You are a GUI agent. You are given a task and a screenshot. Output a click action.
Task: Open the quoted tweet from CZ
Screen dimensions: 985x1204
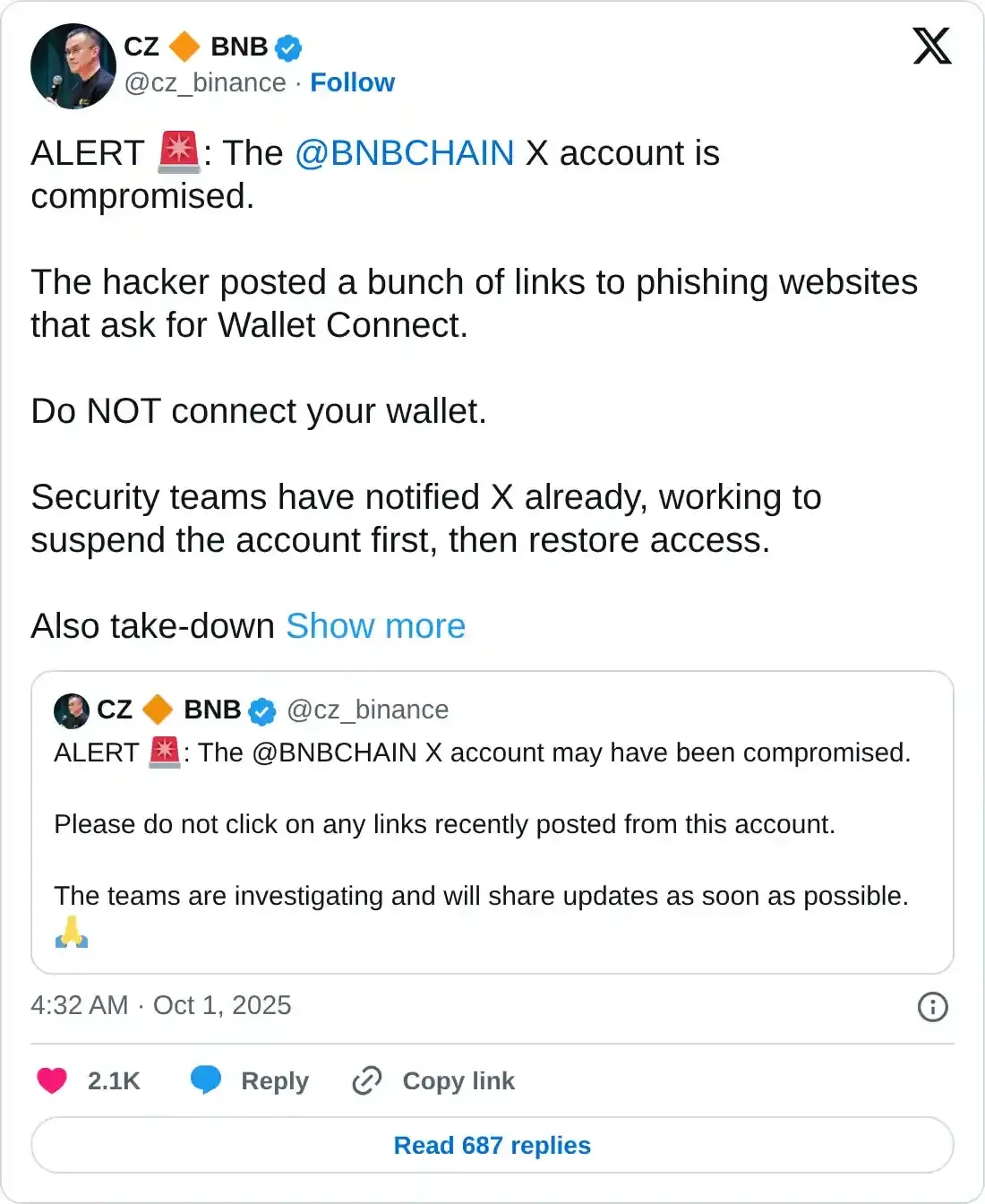(x=492, y=820)
